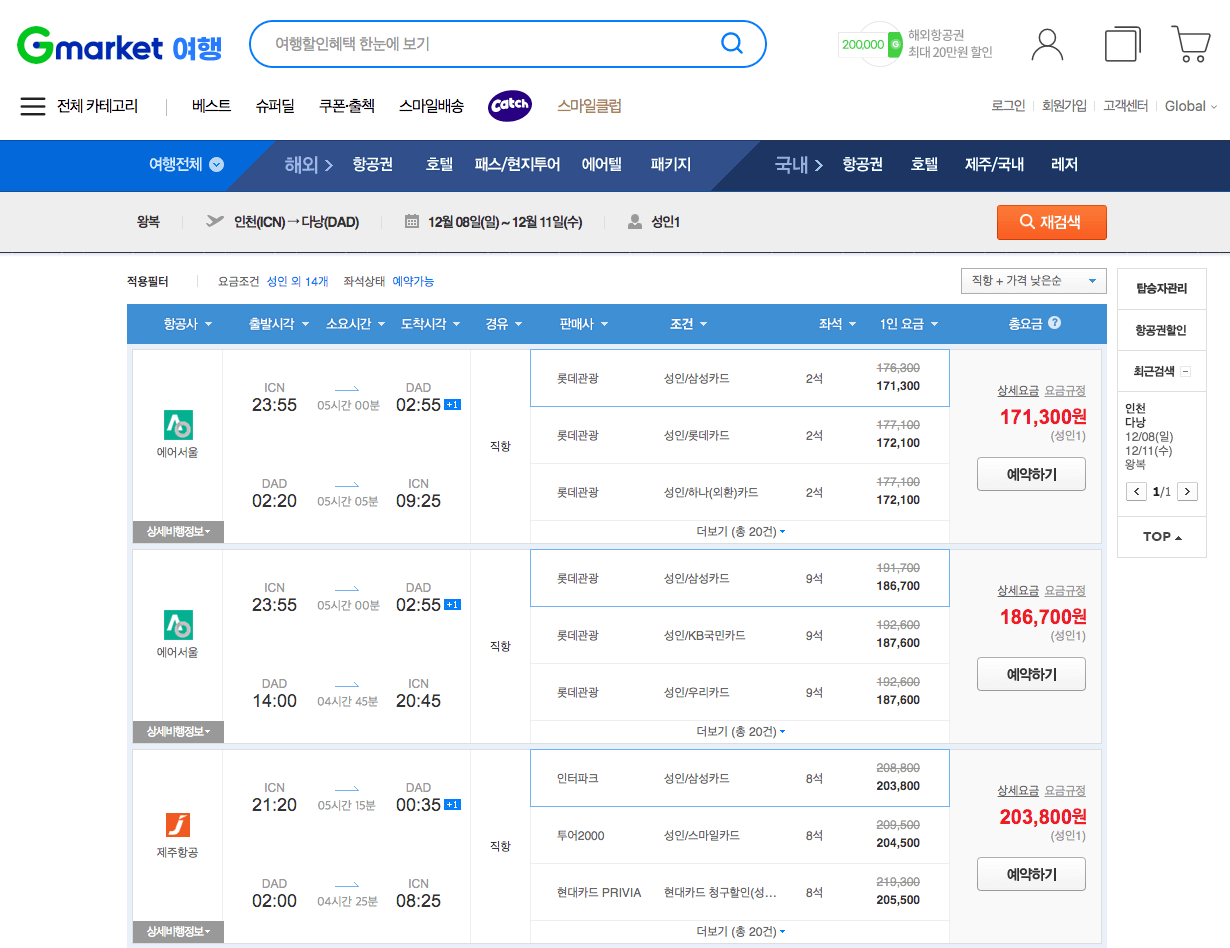Expand 더보기 (총 20건) in second result
The height and width of the screenshot is (948, 1230).
740,732
